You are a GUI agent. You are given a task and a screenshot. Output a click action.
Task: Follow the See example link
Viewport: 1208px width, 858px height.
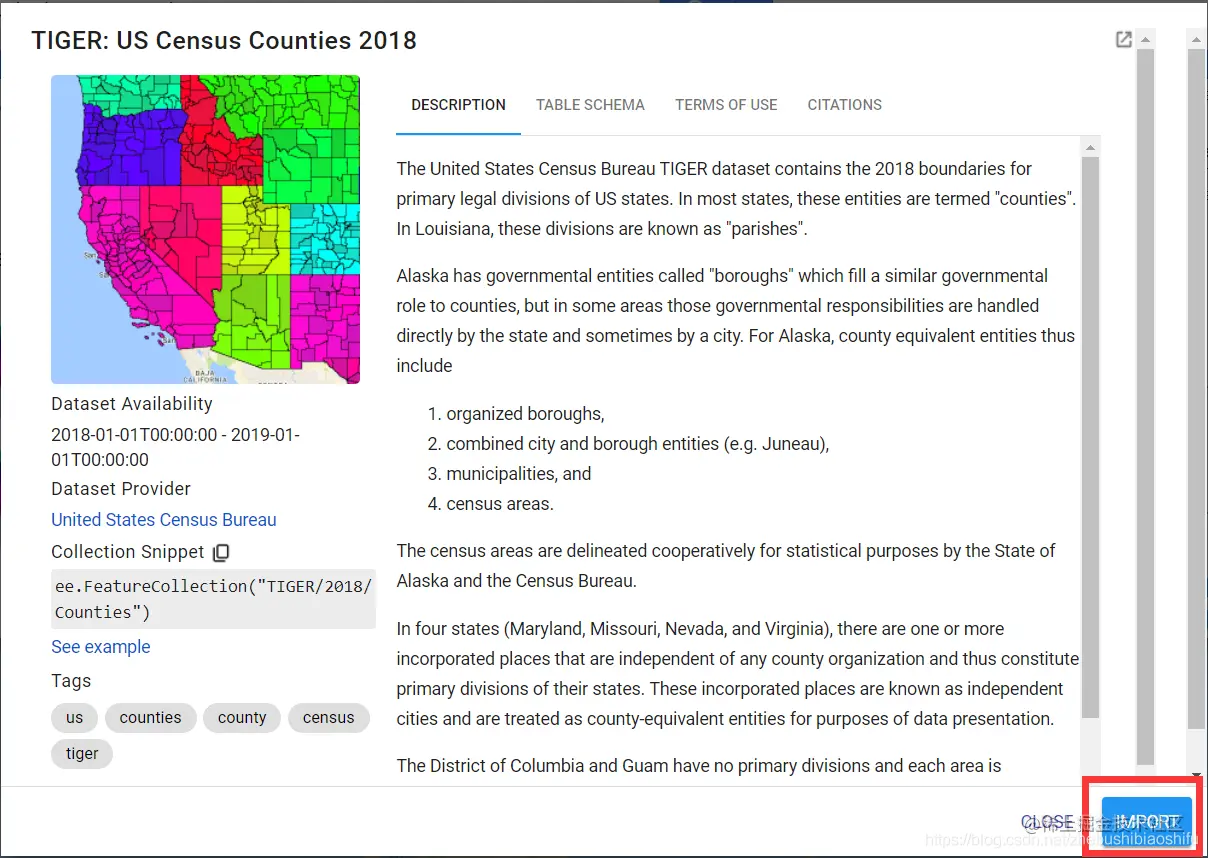click(x=101, y=647)
